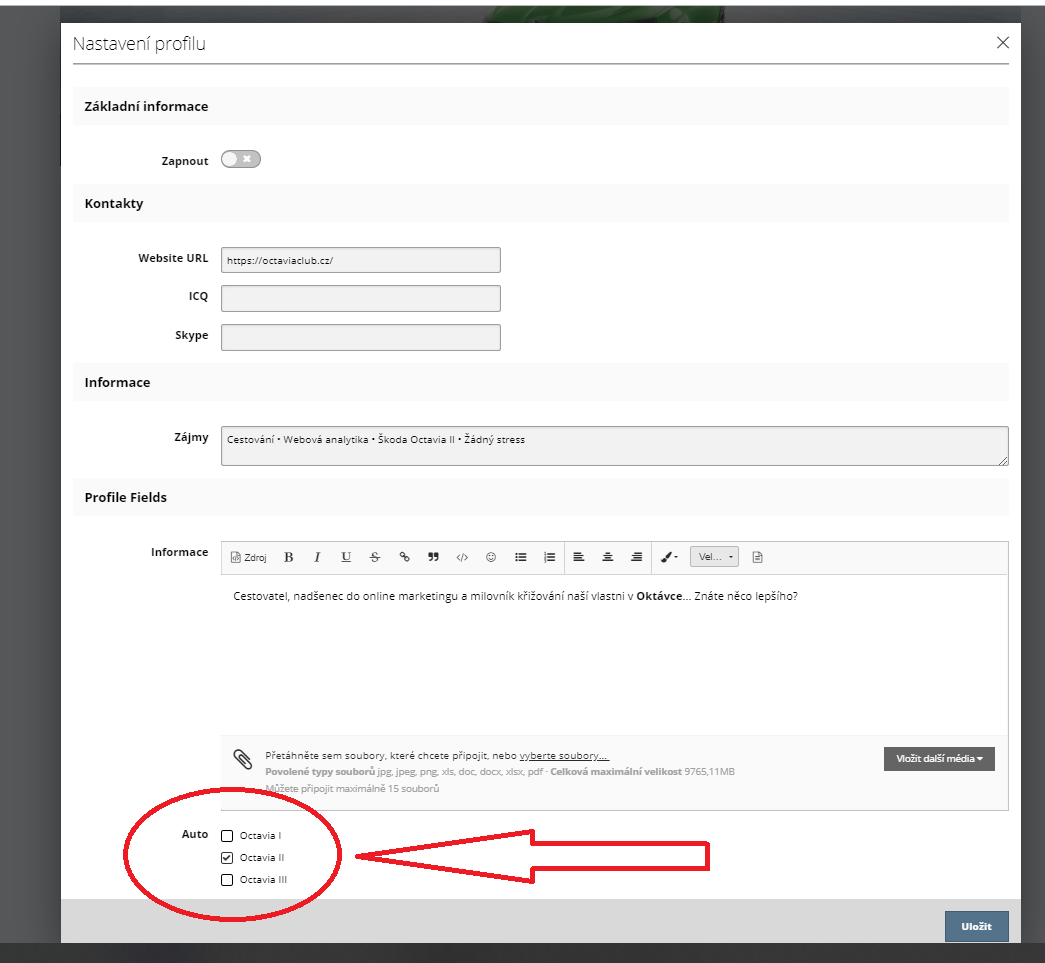
Task: Switch to Zdroj source view
Action: [x=249, y=557]
